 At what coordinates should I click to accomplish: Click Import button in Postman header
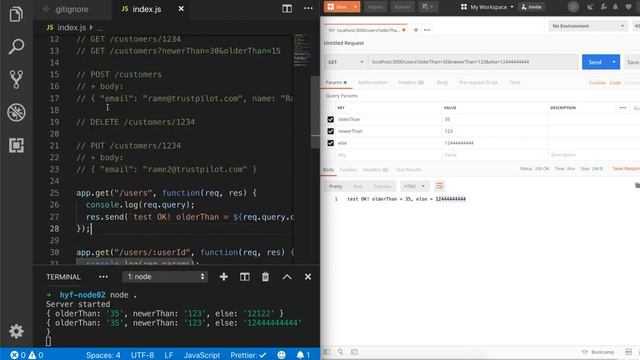tap(375, 7)
